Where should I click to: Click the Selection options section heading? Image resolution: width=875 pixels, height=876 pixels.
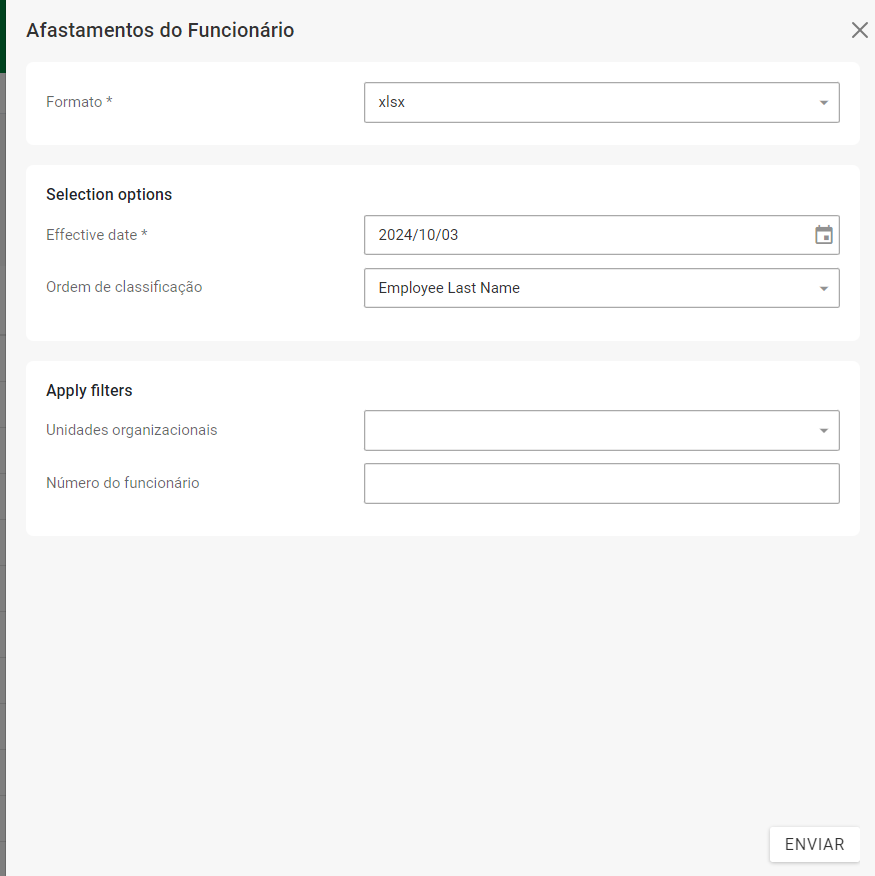[x=109, y=194]
